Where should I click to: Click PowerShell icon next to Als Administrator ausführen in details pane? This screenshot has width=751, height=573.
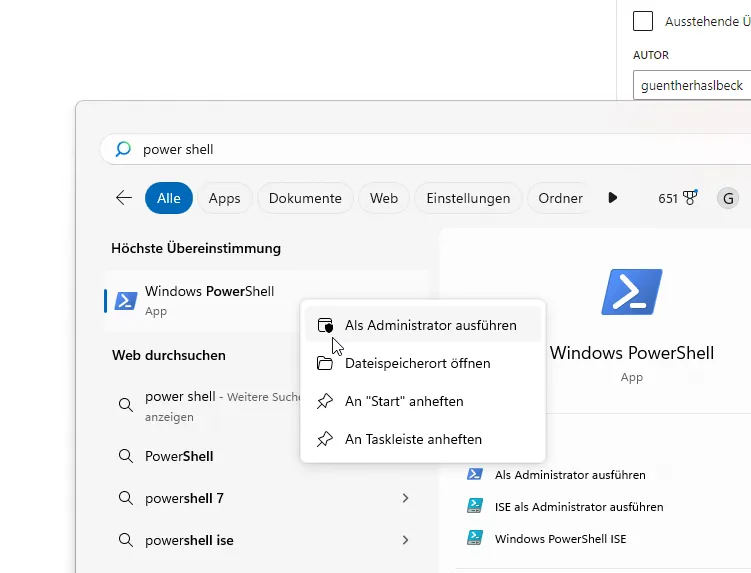475,474
